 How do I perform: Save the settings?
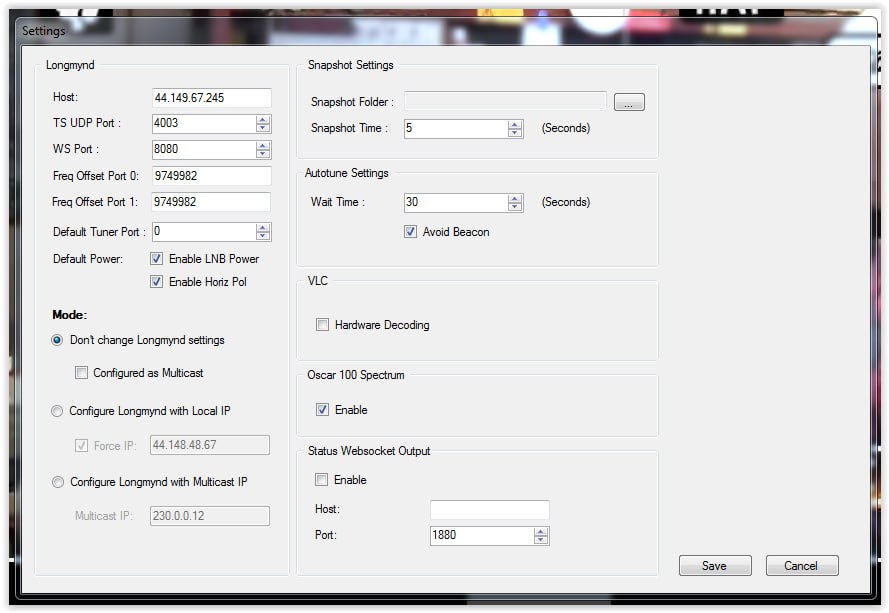pyautogui.click(x=714, y=566)
